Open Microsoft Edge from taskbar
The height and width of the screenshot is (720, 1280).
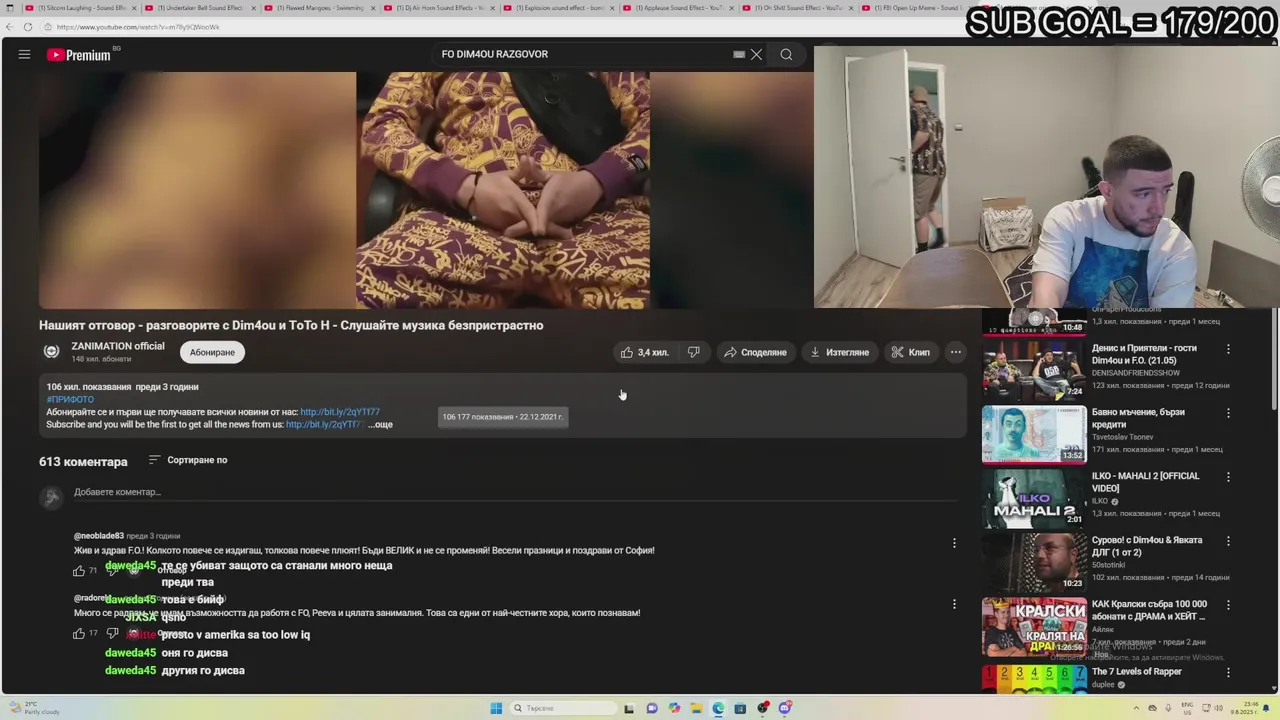718,708
